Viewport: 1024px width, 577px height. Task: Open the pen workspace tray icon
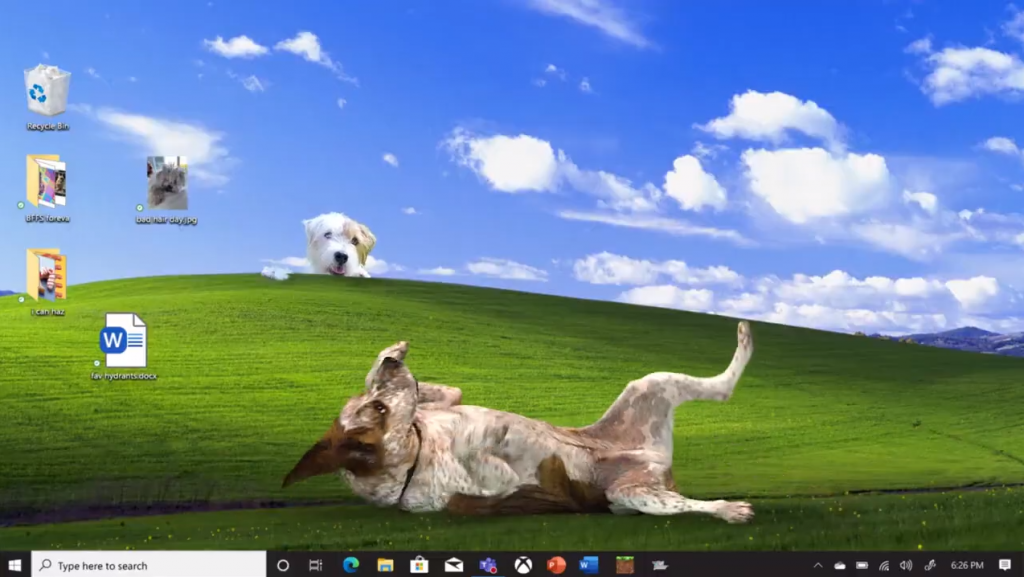pos(930,565)
